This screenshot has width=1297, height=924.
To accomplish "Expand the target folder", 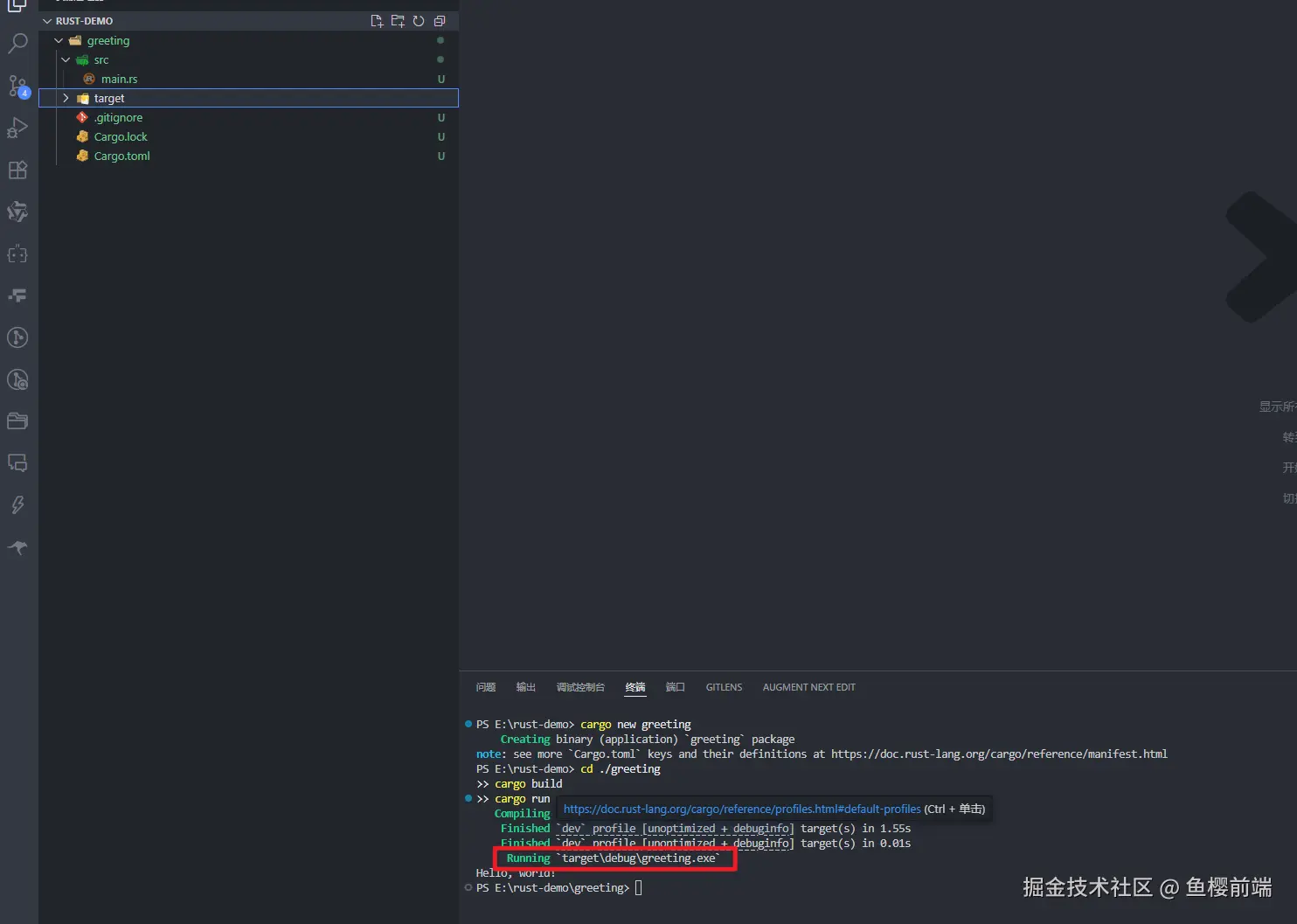I will click(x=66, y=98).
